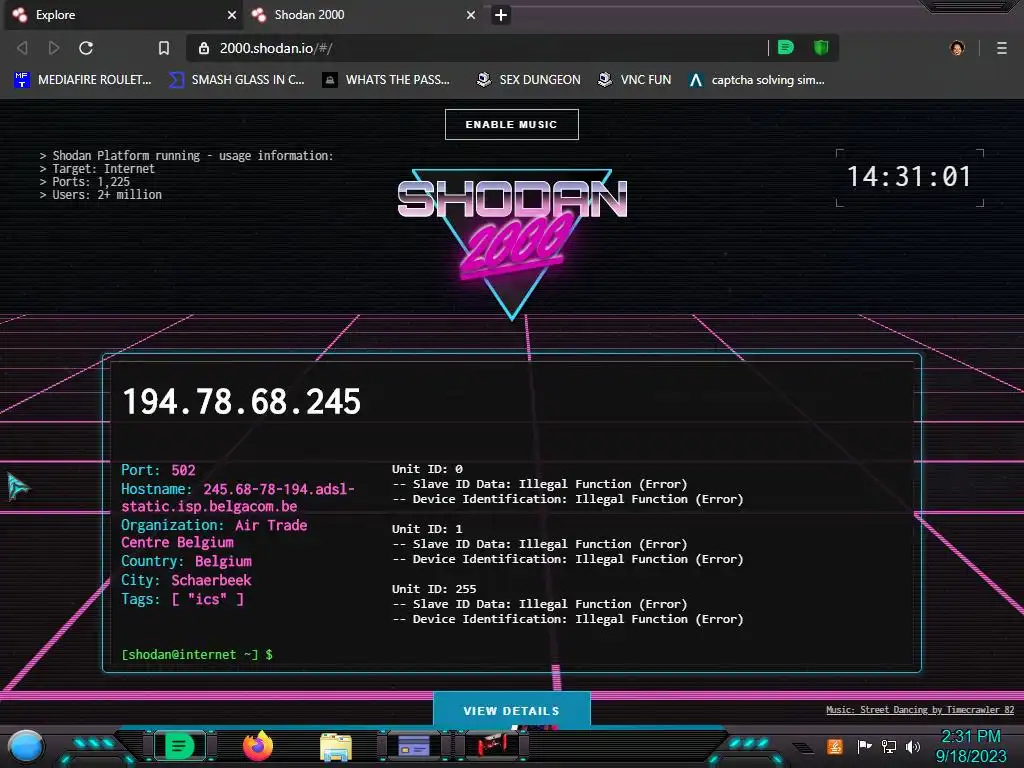Click the Port: 502 text
This screenshot has width=1024, height=768.
[x=158, y=470]
